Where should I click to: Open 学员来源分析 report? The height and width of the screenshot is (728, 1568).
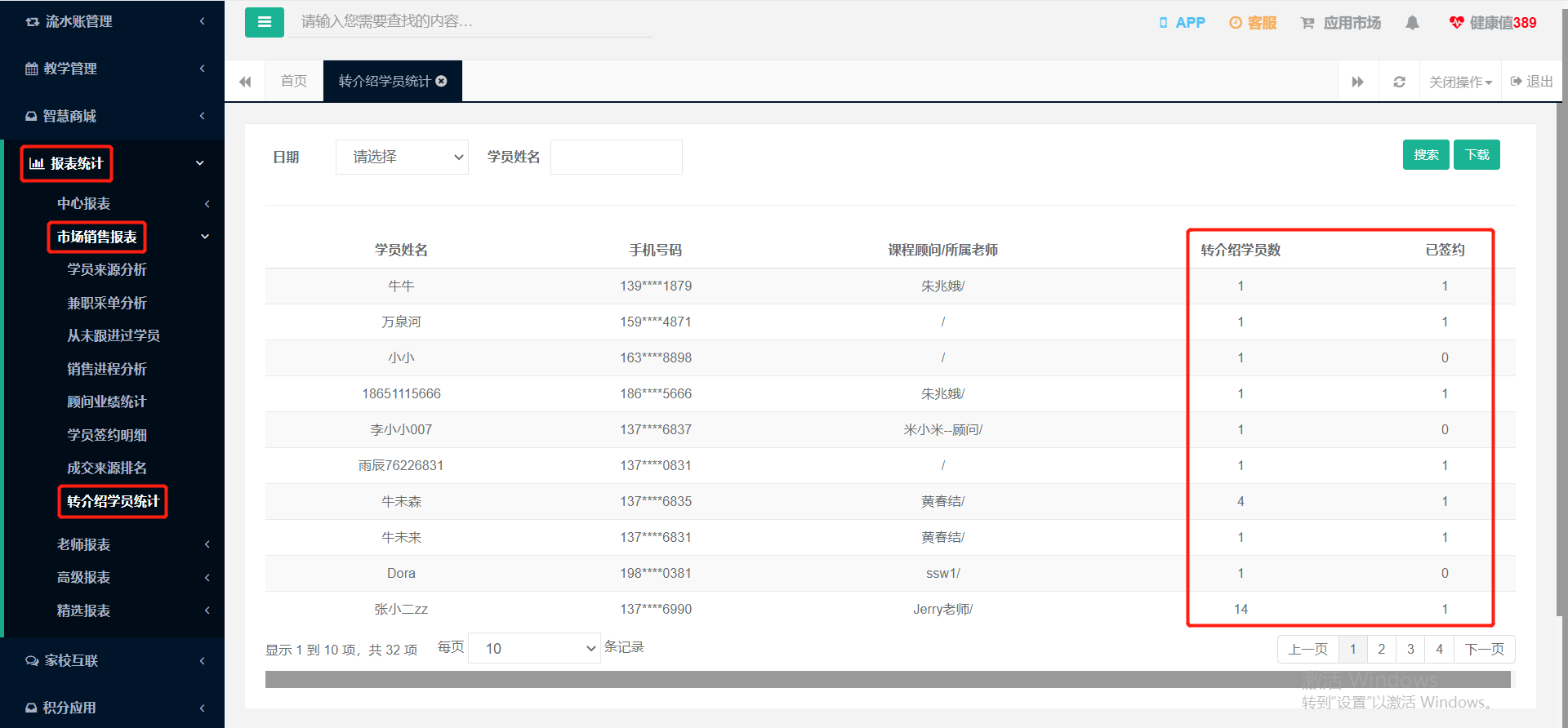pyautogui.click(x=107, y=269)
